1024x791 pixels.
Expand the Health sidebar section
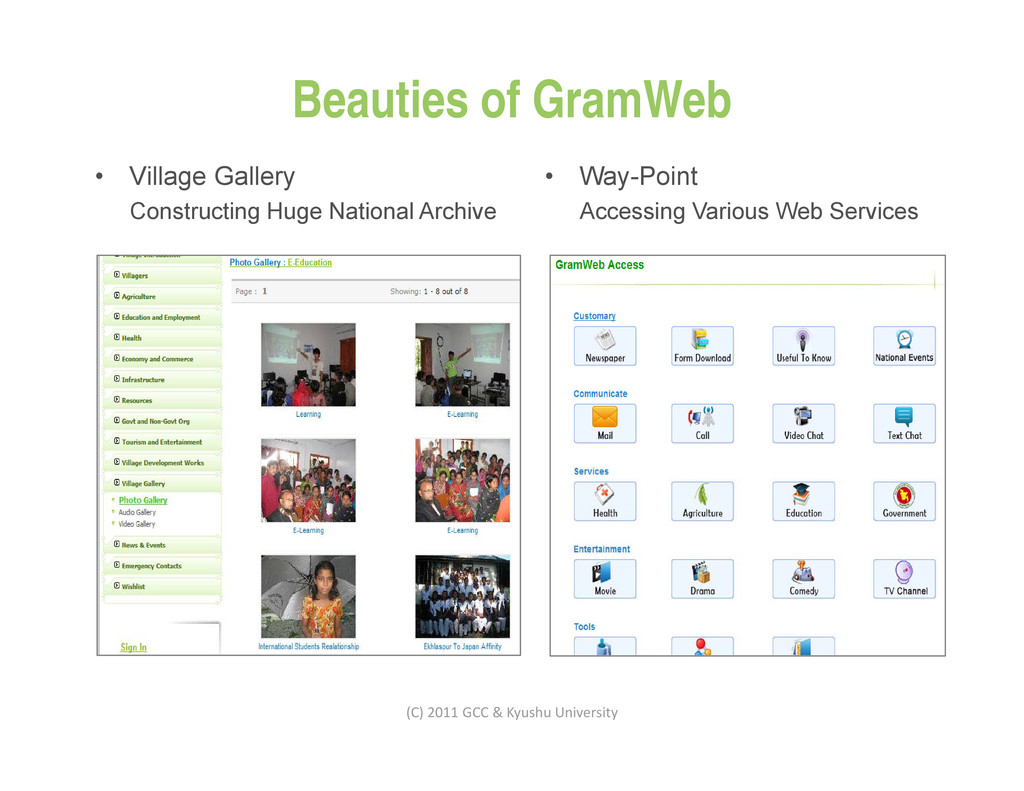coord(163,338)
